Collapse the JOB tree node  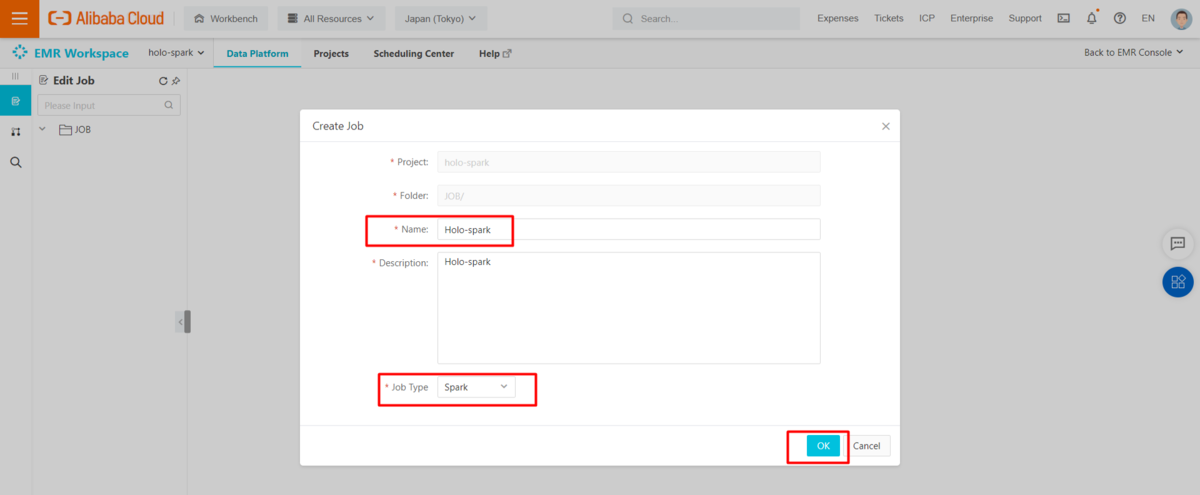(x=43, y=129)
